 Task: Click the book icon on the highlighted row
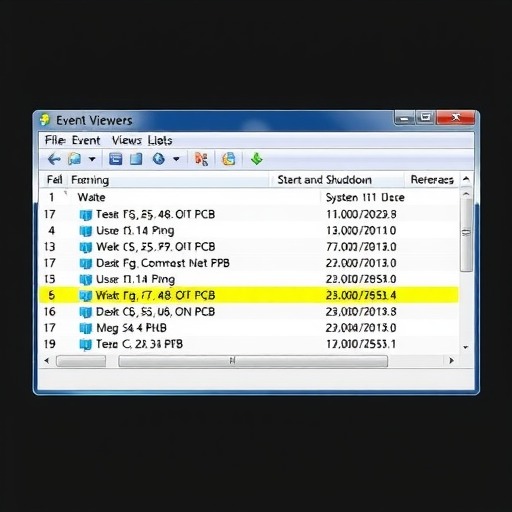coord(86,296)
